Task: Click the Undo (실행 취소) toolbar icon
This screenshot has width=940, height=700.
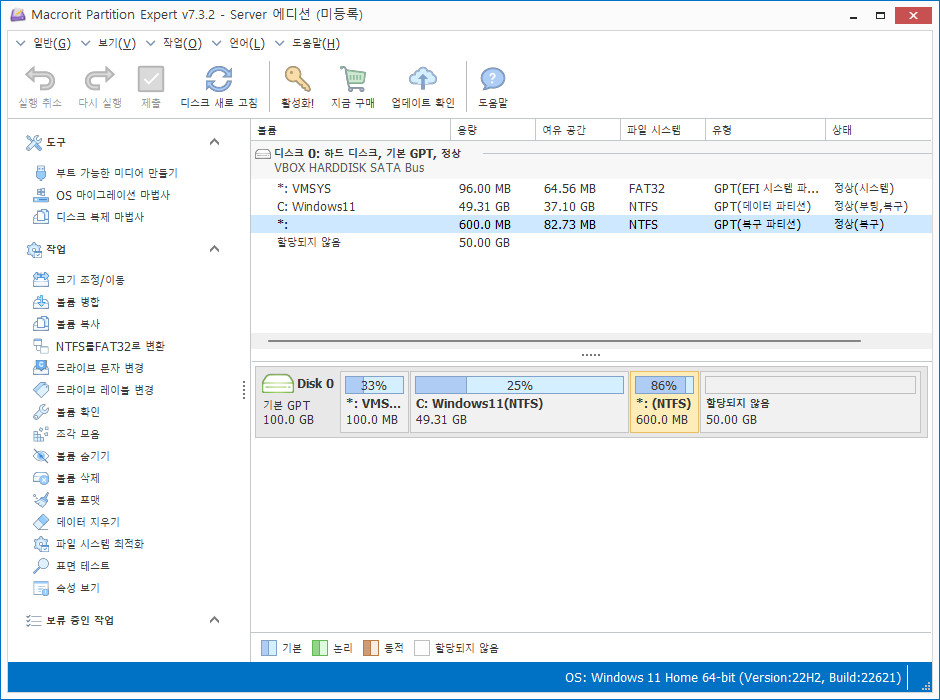Action: (40, 79)
